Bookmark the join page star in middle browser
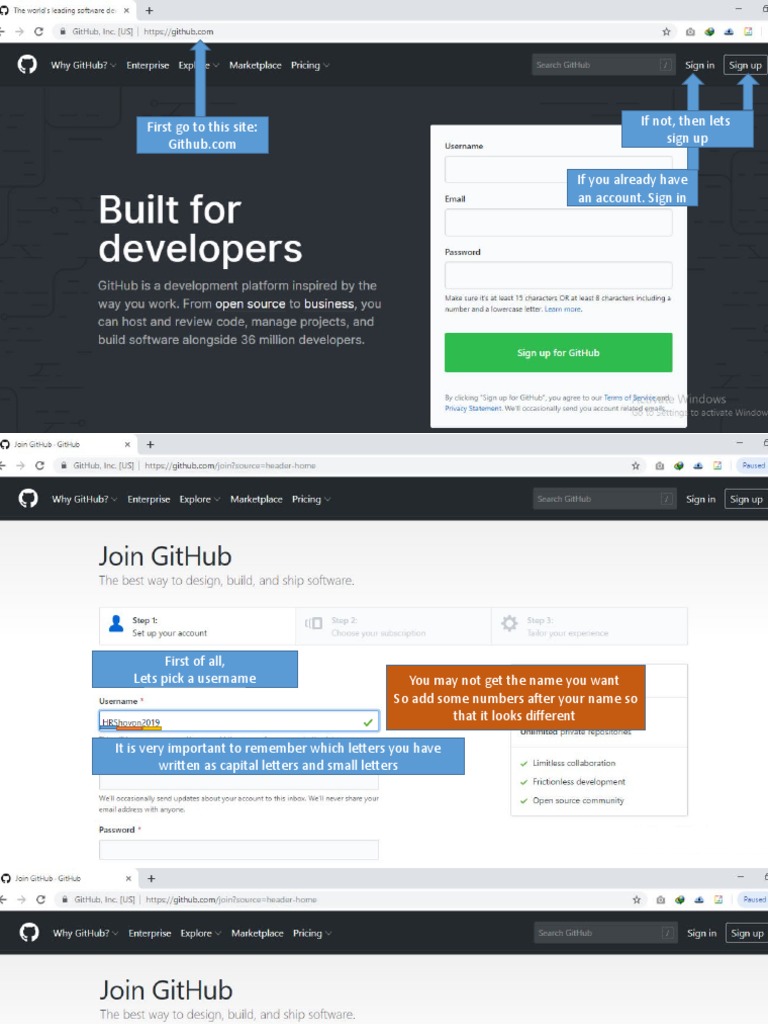 click(635, 466)
